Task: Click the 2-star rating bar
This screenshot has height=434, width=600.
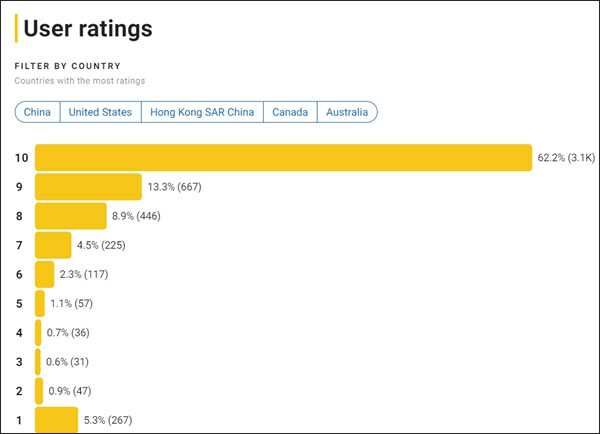Action: coord(39,390)
